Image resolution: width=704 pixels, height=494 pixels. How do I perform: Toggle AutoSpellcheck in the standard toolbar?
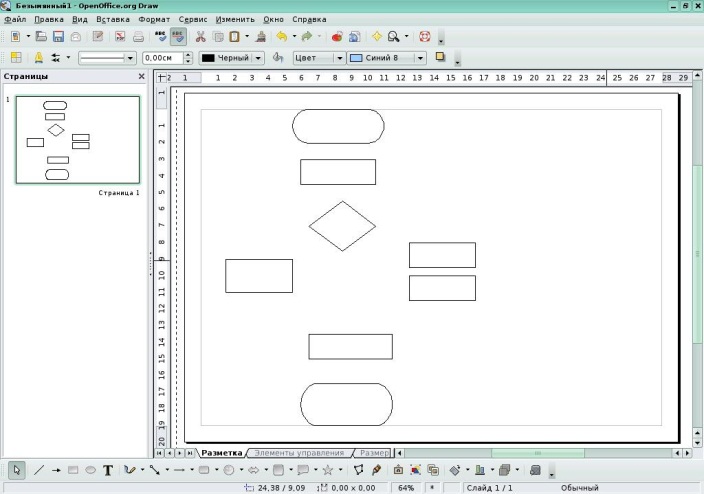(x=178, y=37)
